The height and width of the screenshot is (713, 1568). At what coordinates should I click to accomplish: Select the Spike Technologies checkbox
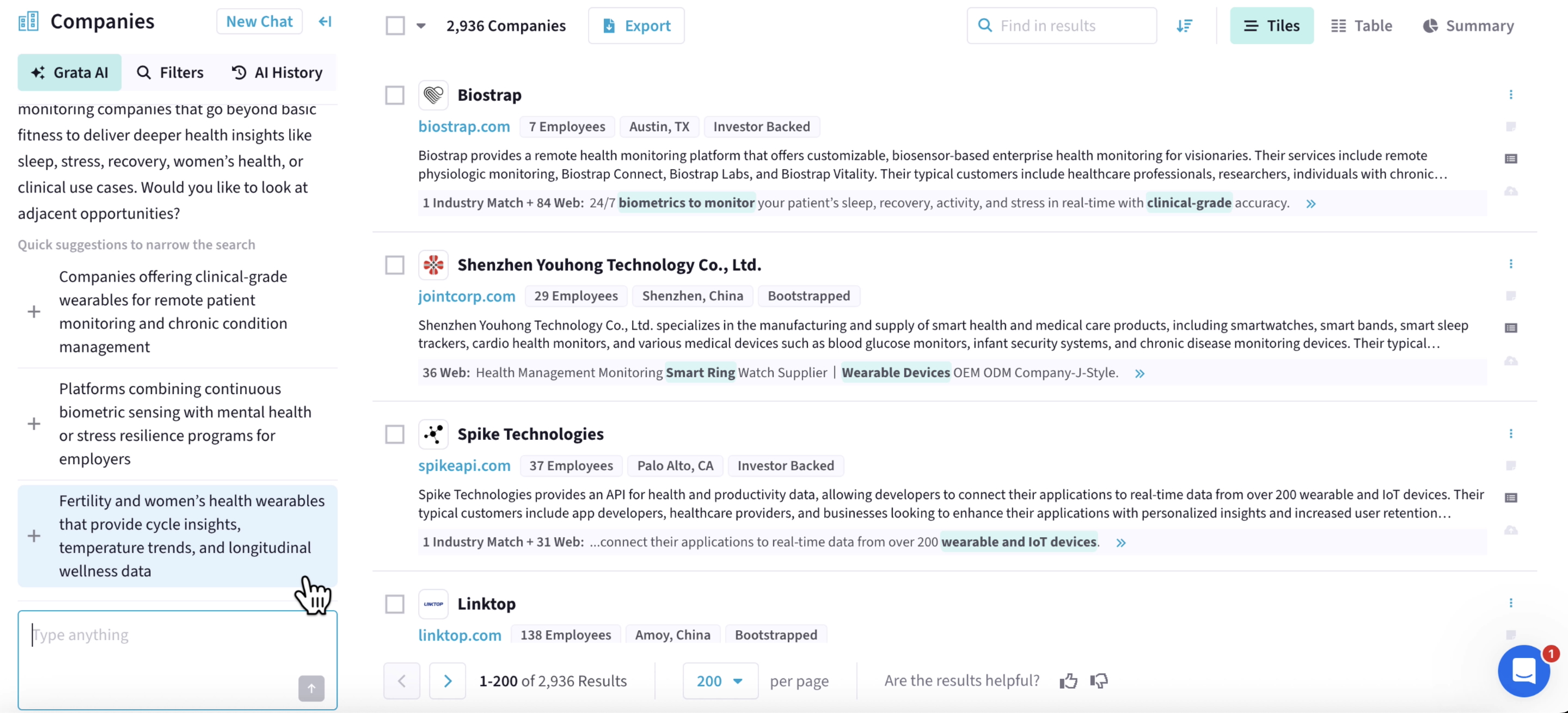pos(394,434)
